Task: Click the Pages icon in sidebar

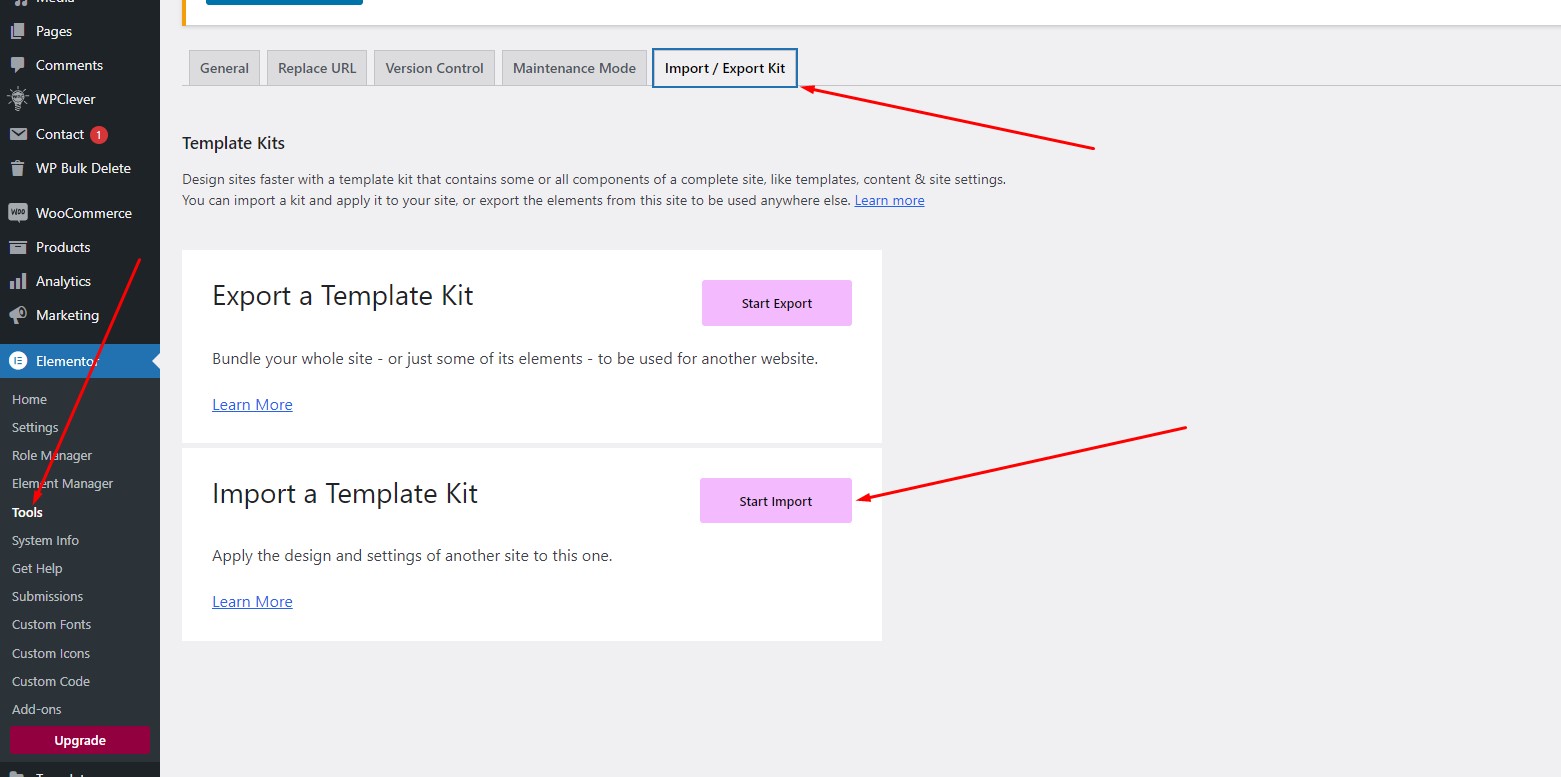Action: click(18, 31)
